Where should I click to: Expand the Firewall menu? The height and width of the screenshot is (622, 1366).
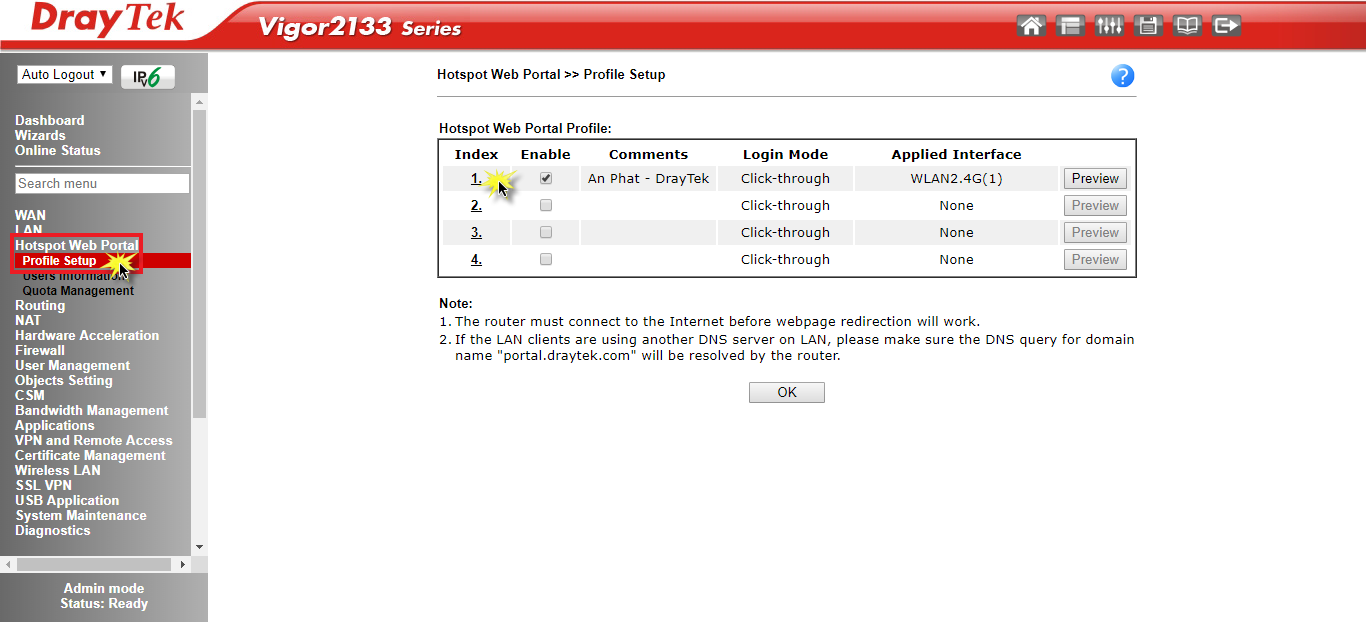[x=40, y=350]
